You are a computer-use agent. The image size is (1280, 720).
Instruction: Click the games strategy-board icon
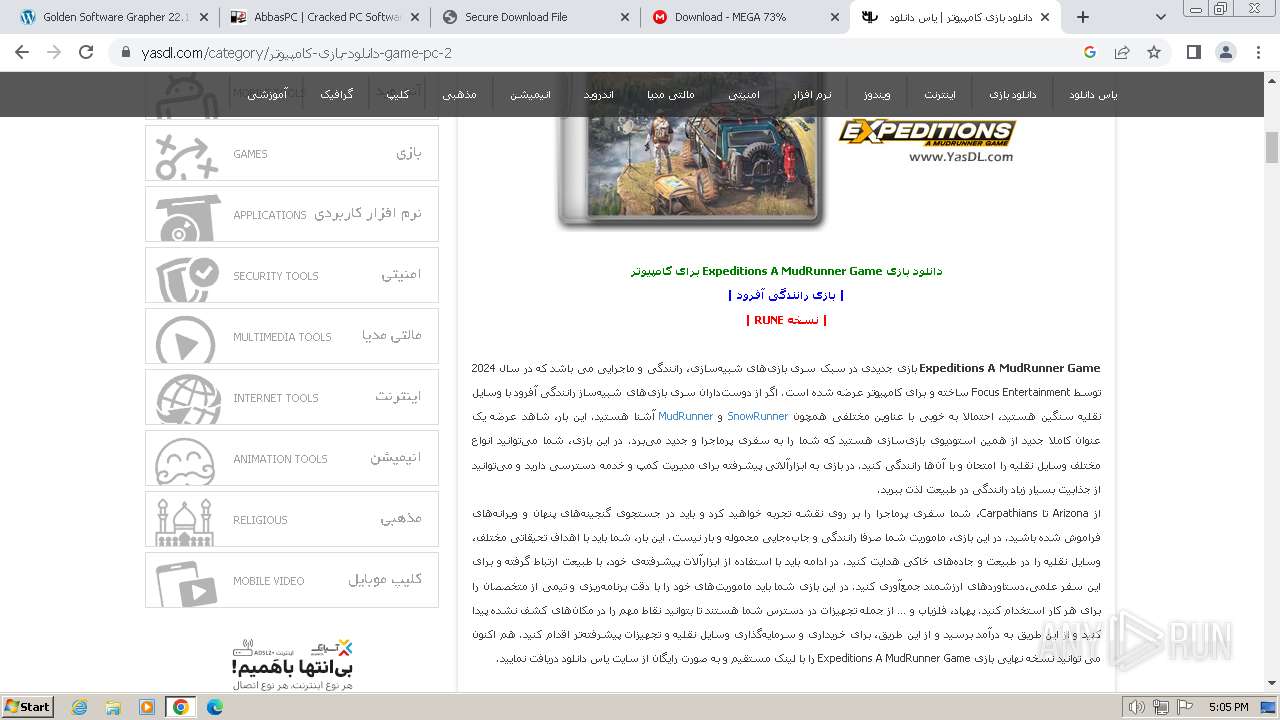186,155
